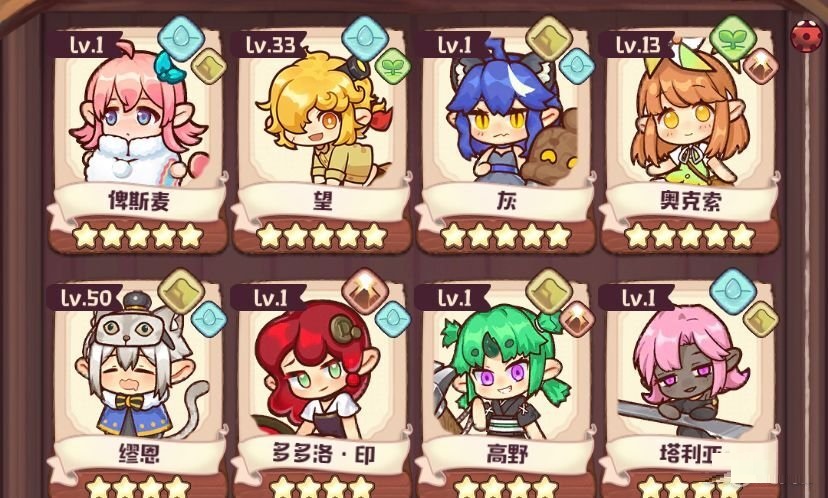828x498 pixels.
Task: Click the 多多洛·印 name banner
Action: (323, 454)
